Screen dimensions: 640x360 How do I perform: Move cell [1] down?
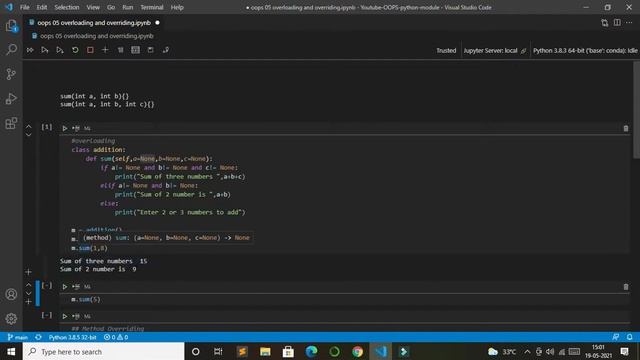pos(28,135)
